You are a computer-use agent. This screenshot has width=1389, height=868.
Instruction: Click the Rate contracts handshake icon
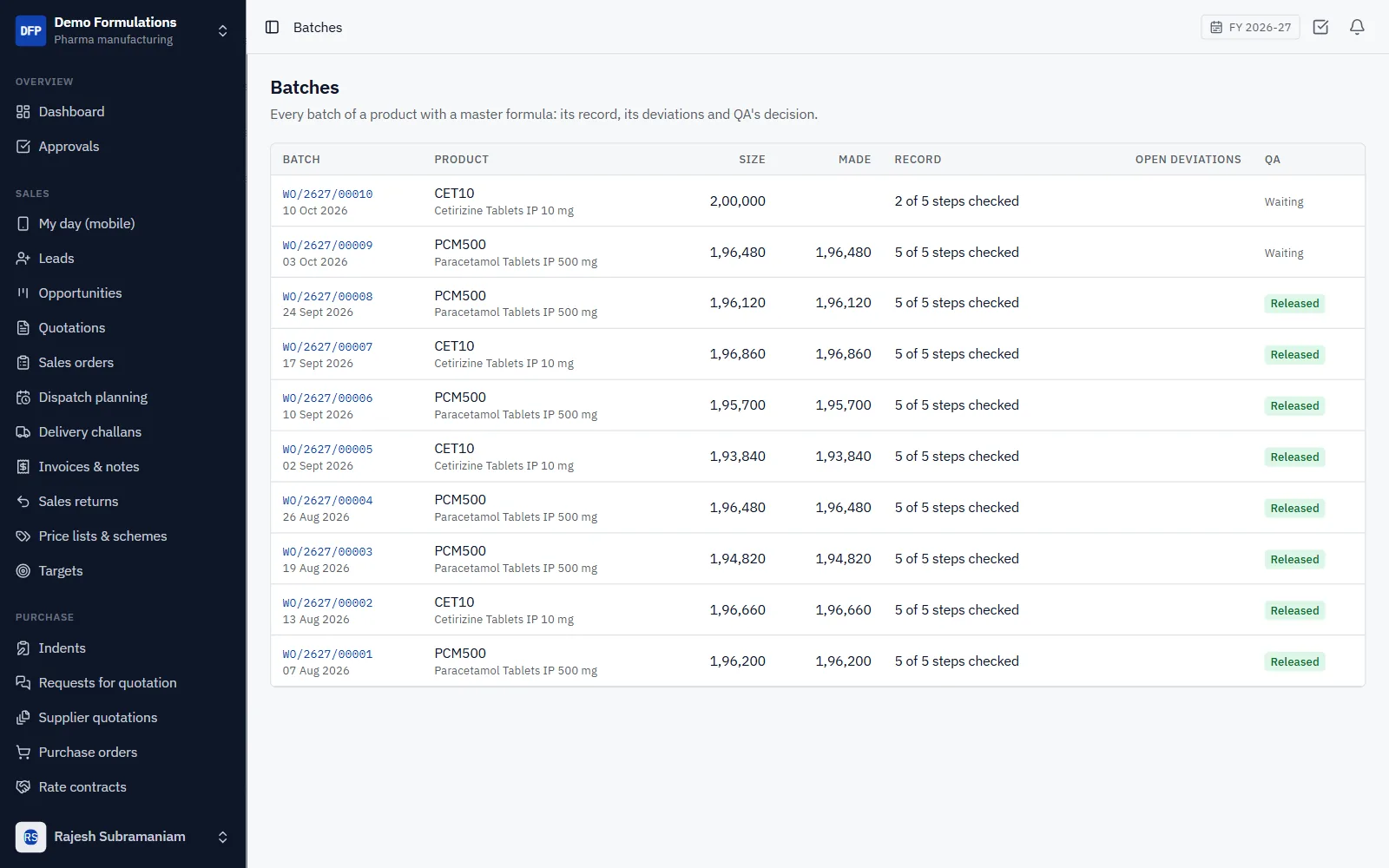coord(23,787)
